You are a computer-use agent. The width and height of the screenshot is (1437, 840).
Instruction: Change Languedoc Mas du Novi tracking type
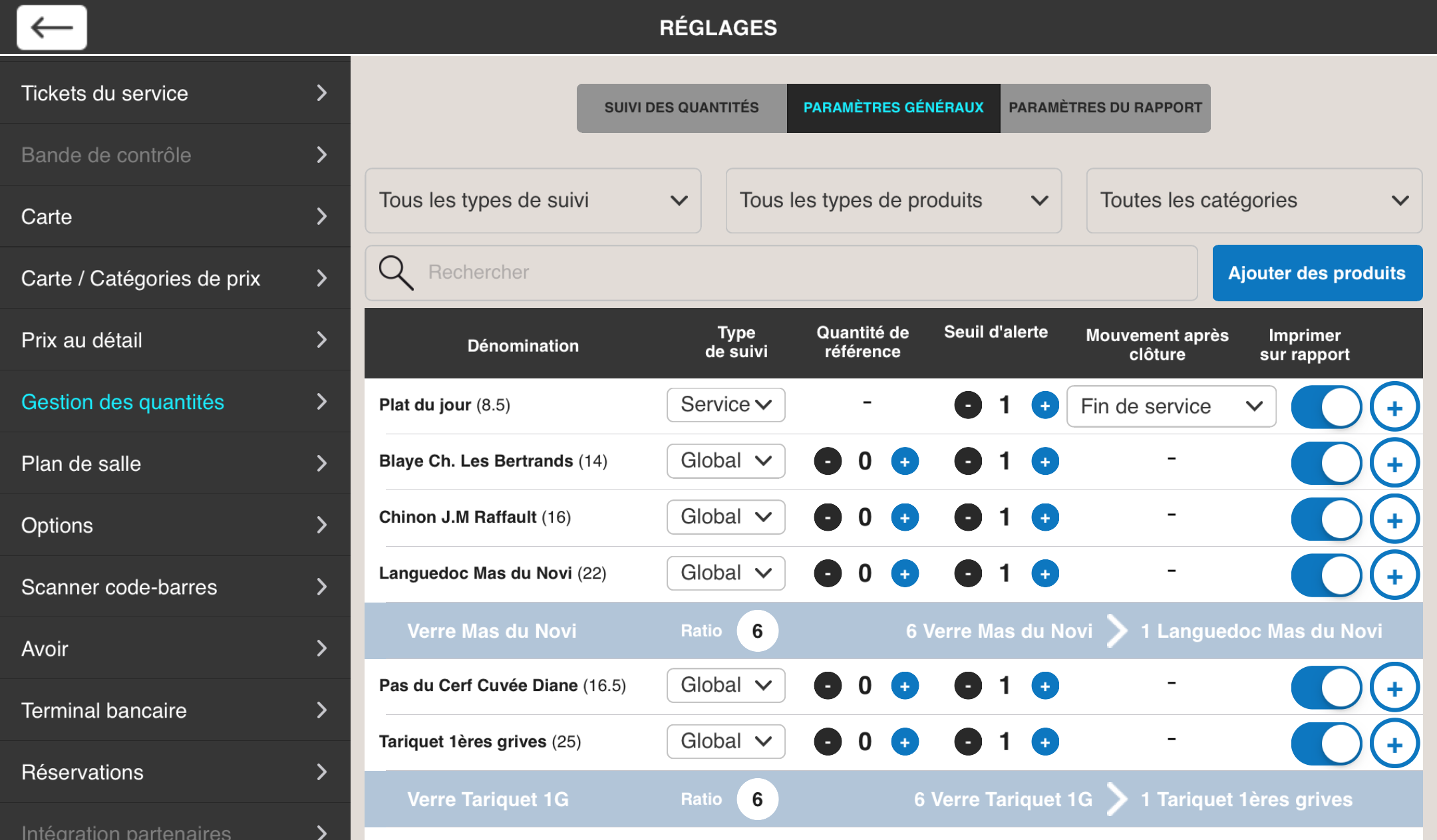(726, 573)
